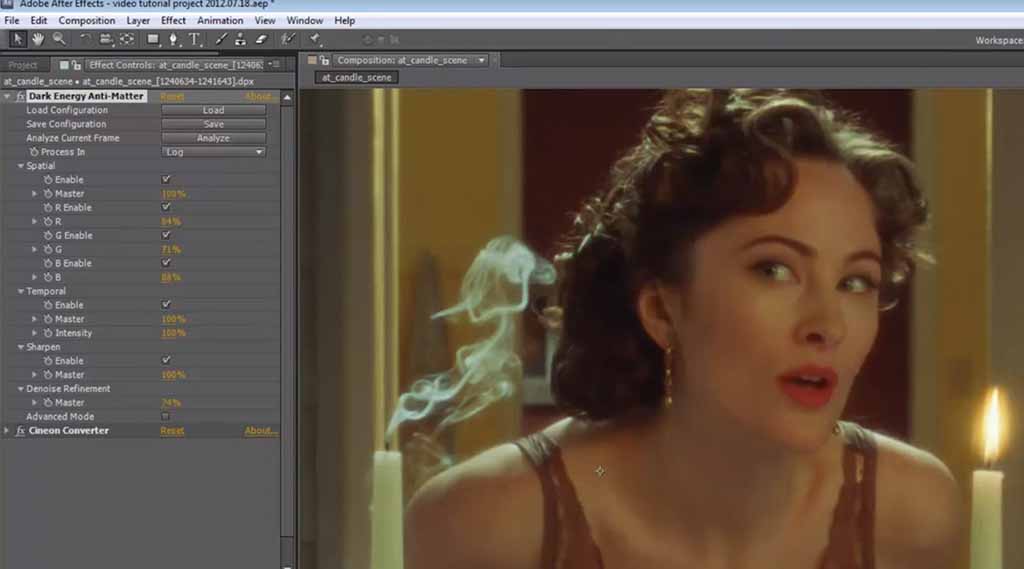
Task: Open the Edit menu
Action: tap(39, 21)
